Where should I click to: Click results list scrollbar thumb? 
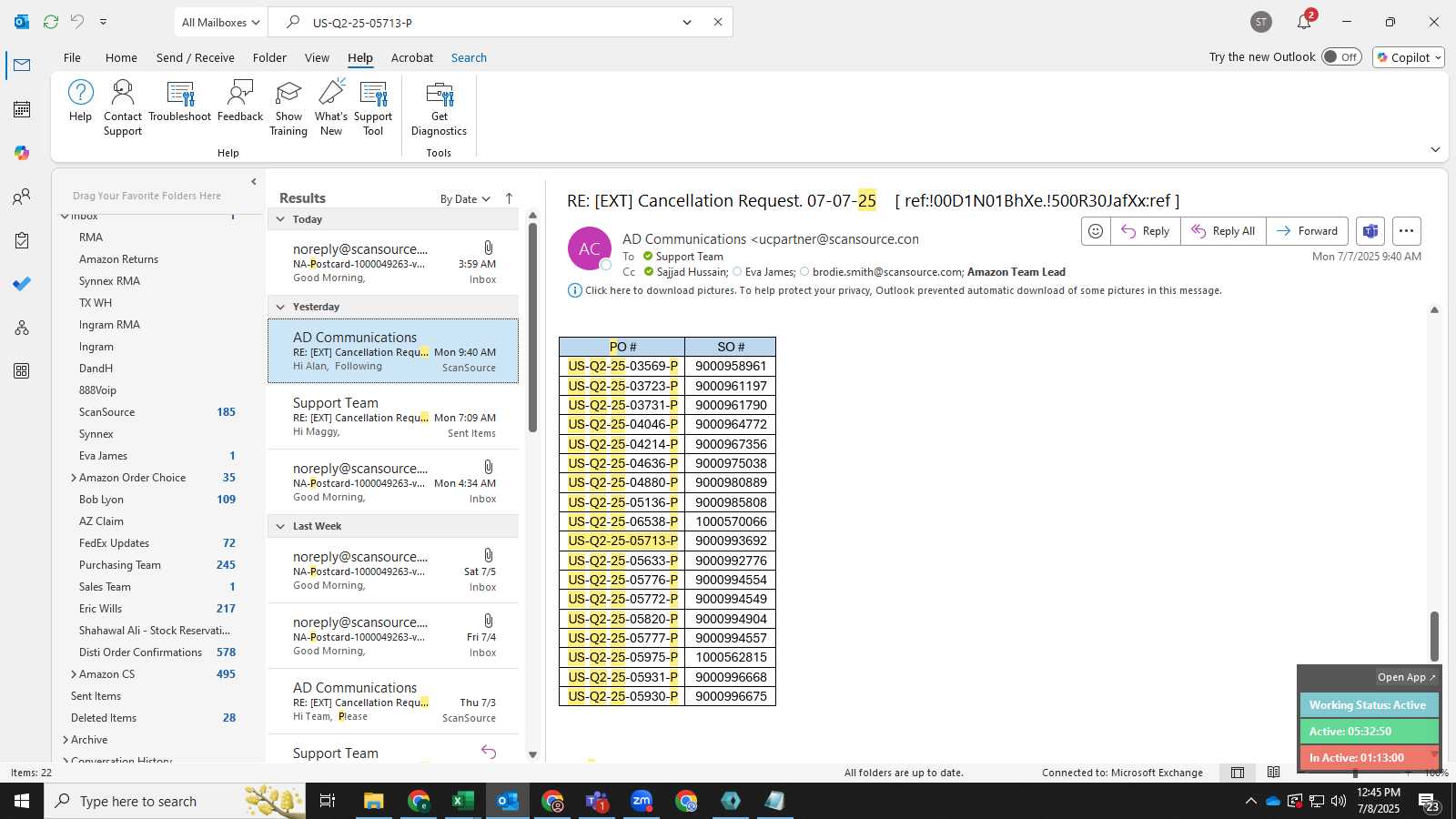pyautogui.click(x=532, y=328)
